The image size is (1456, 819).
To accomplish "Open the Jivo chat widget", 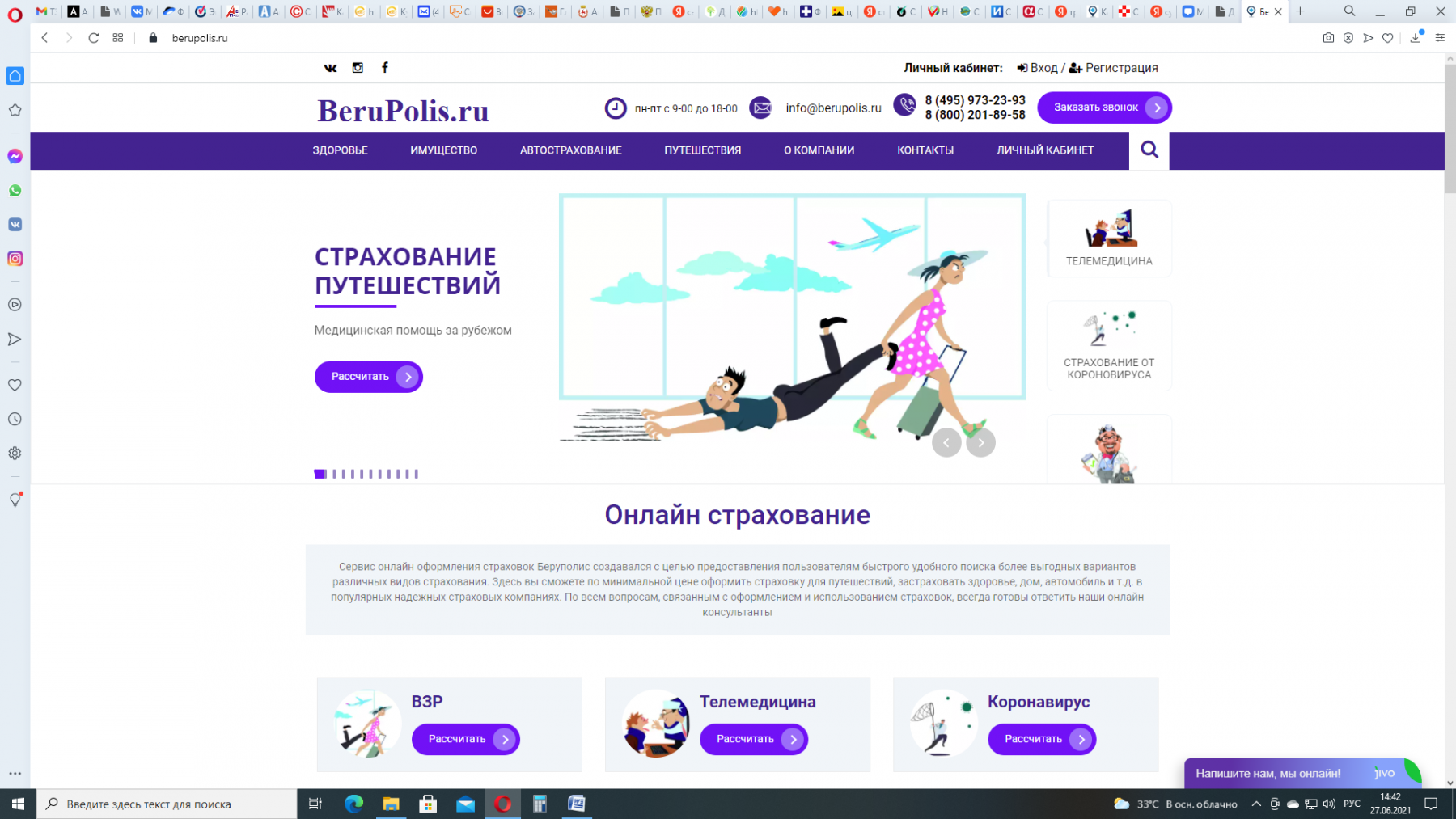I will tap(1302, 773).
